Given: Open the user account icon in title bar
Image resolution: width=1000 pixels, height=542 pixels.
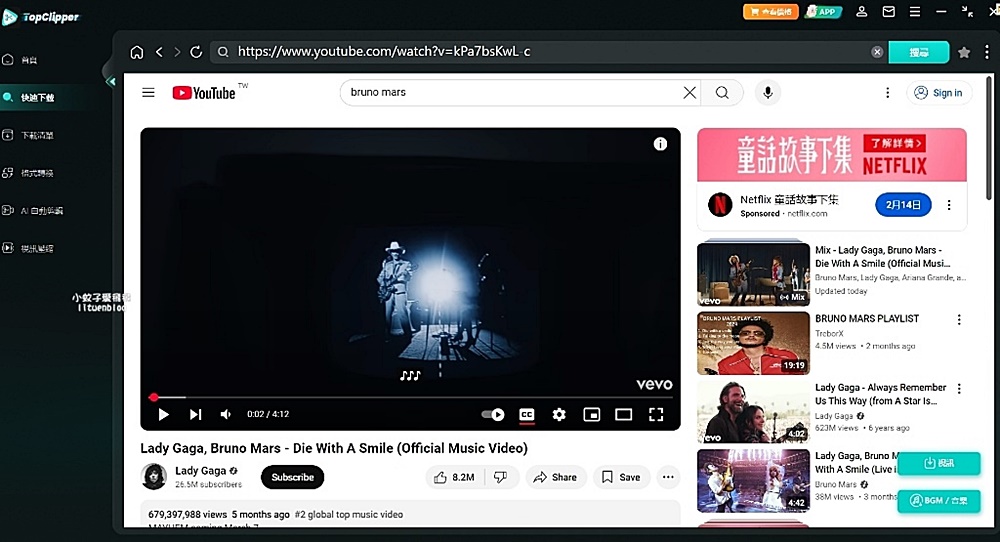Looking at the screenshot, I should coord(862,11).
